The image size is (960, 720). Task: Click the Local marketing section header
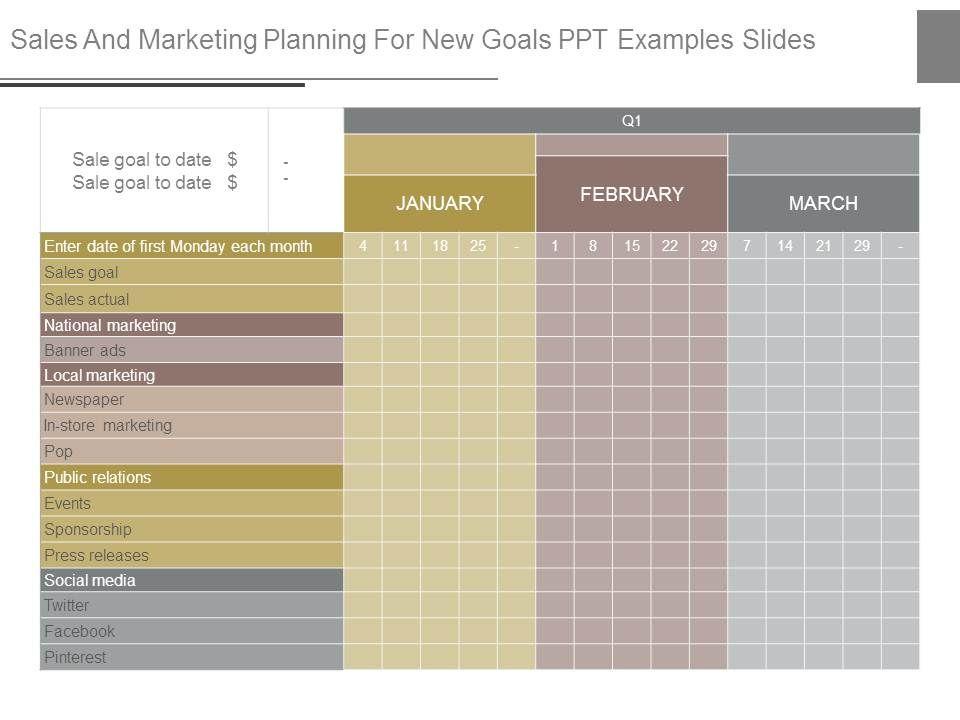point(192,376)
